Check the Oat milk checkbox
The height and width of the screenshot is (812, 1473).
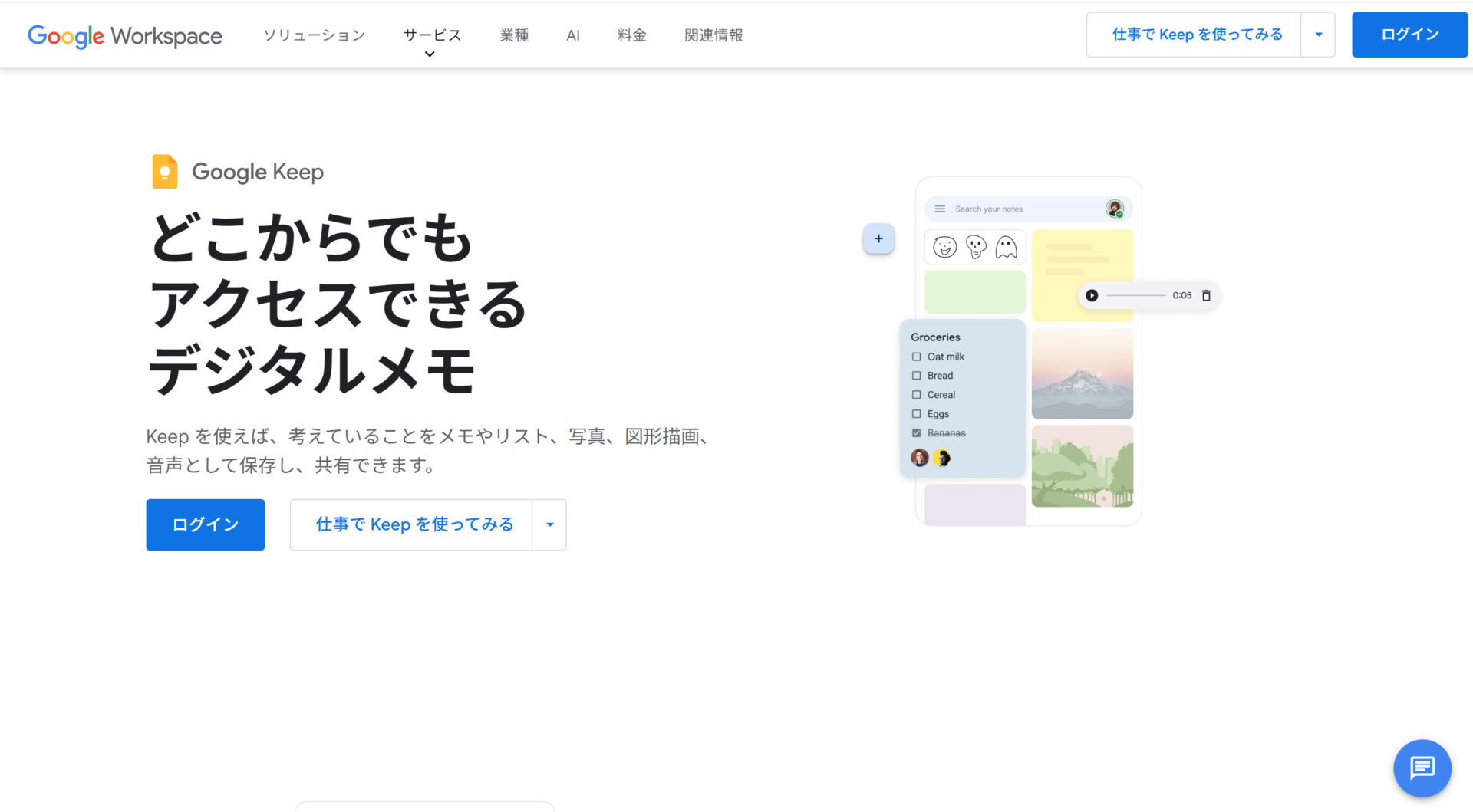(916, 356)
